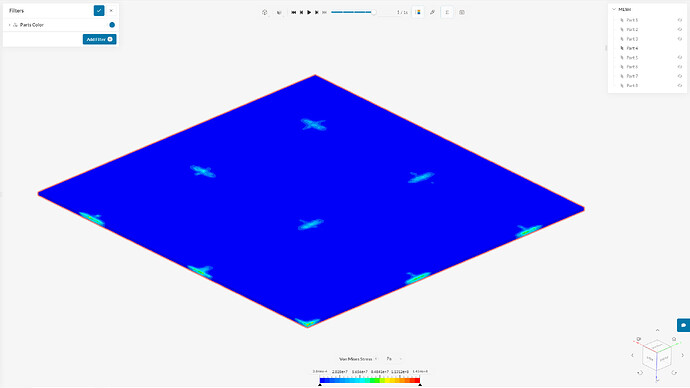The width and height of the screenshot is (690, 388).
Task: Toggle visibility of Part 2
Action: (x=680, y=29)
